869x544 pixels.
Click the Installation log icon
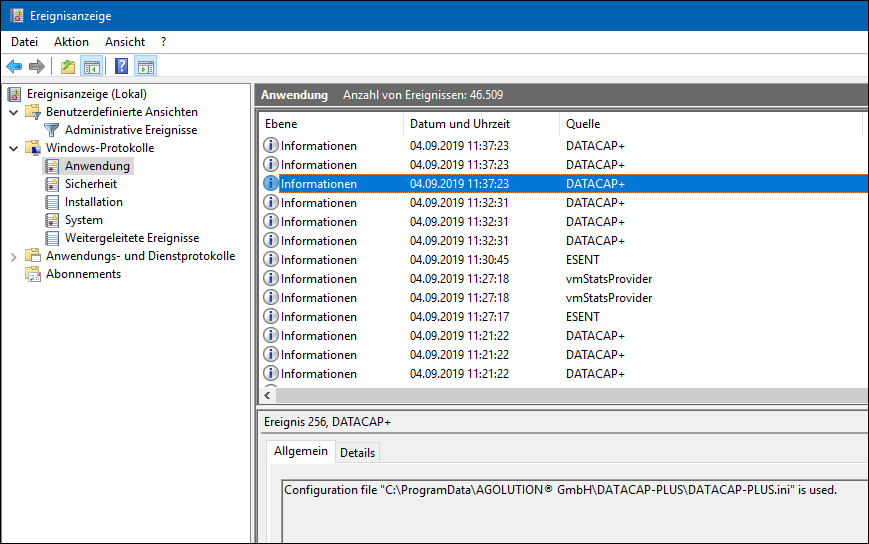(52, 202)
